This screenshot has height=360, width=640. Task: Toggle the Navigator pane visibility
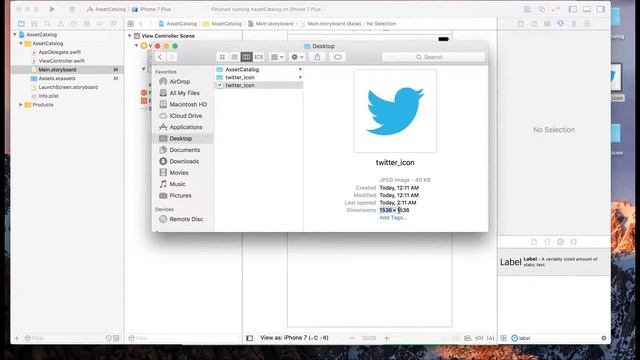tap(573, 9)
